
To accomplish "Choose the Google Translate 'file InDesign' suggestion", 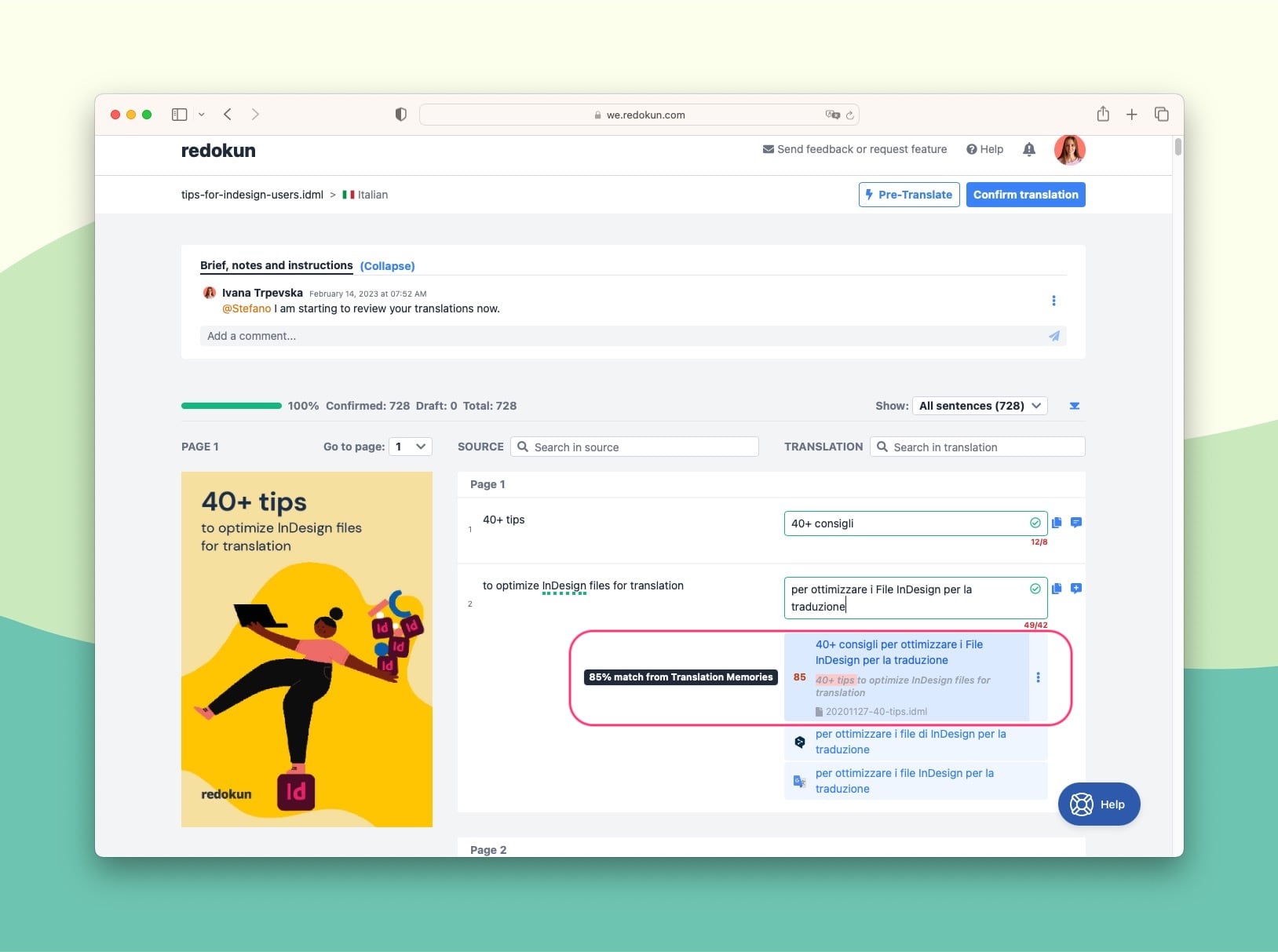I will point(915,781).
